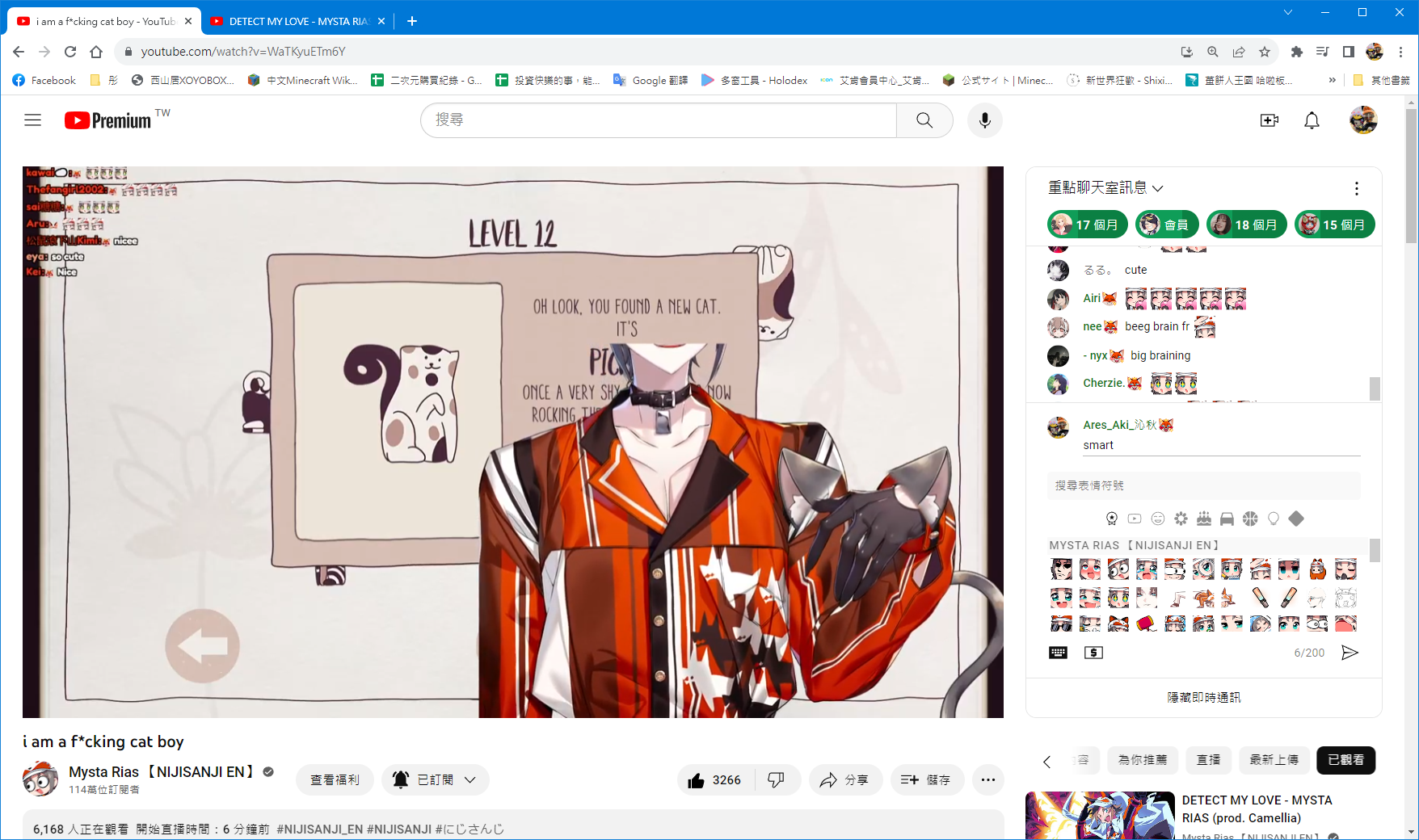
Task: Open the YouTube account avatar menu
Action: 1363,120
